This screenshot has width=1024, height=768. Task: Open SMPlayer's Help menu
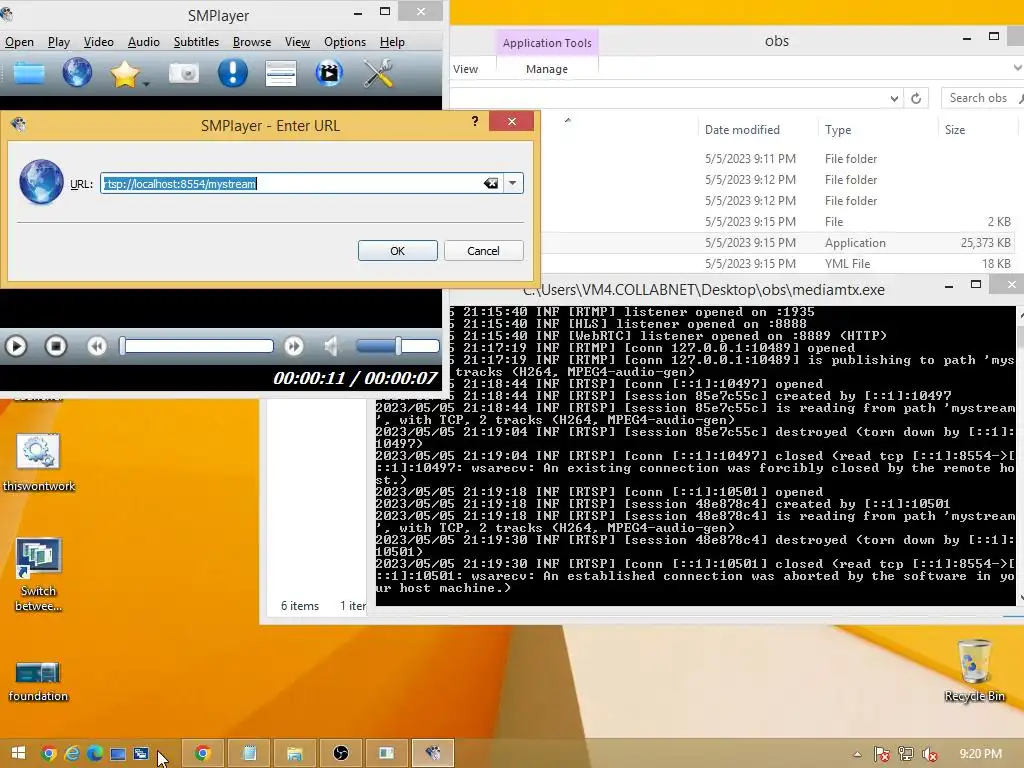coord(392,42)
